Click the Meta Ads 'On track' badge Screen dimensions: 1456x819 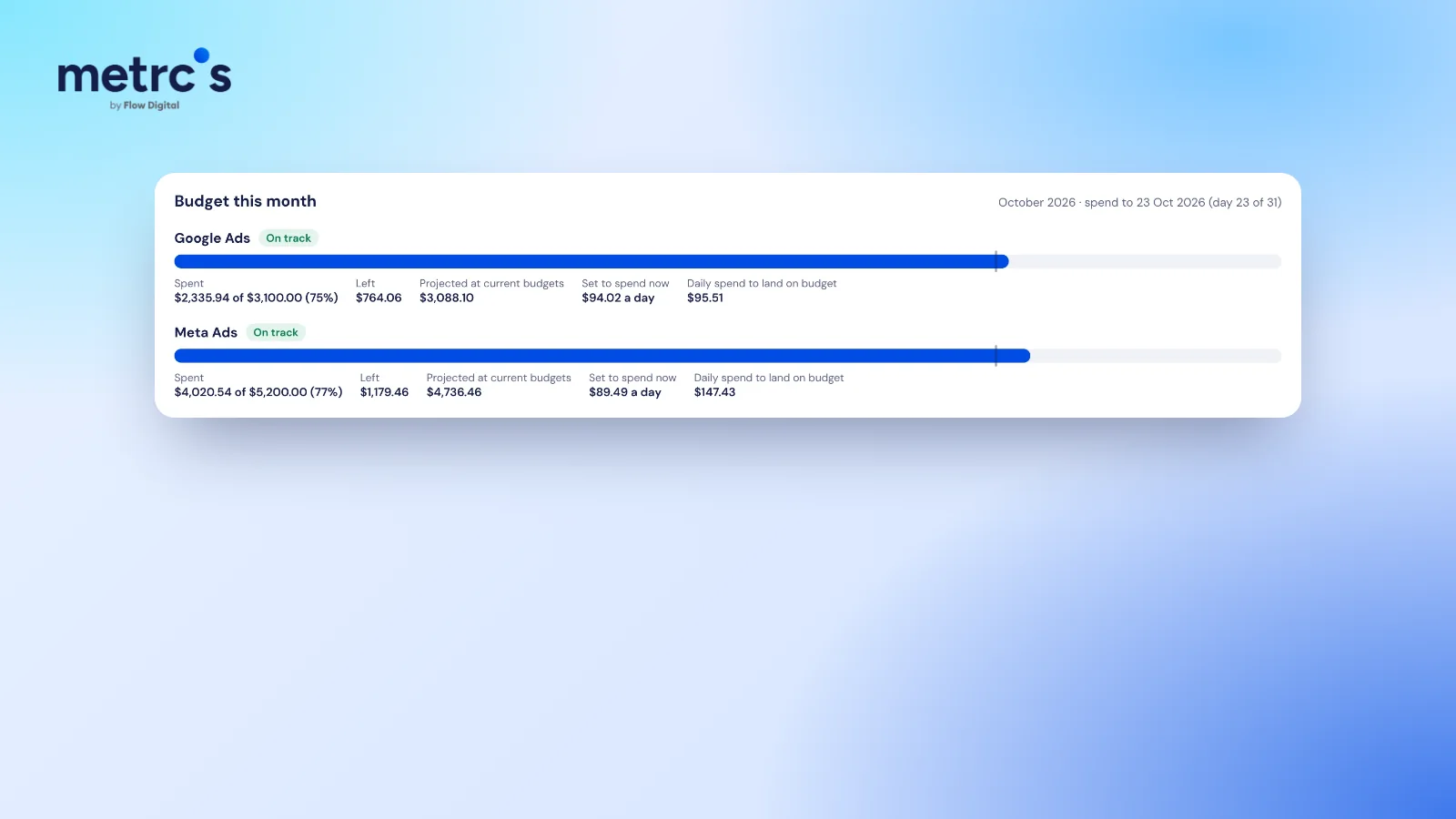276,333
